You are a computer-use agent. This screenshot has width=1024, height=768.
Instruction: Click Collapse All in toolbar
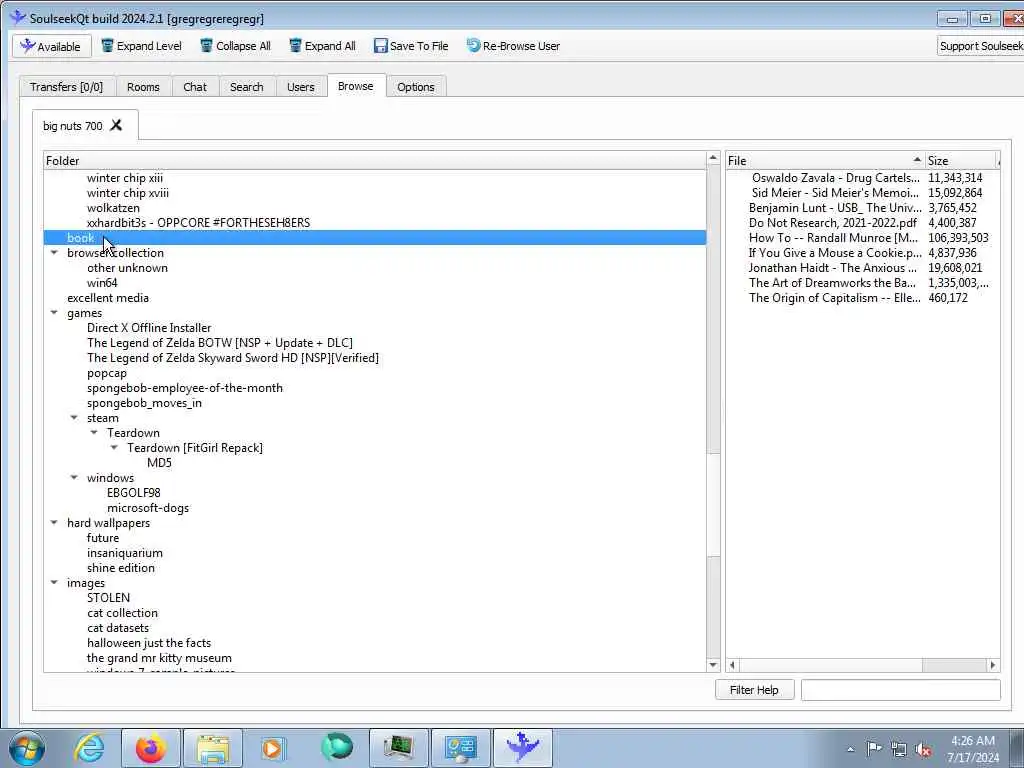[x=235, y=46]
